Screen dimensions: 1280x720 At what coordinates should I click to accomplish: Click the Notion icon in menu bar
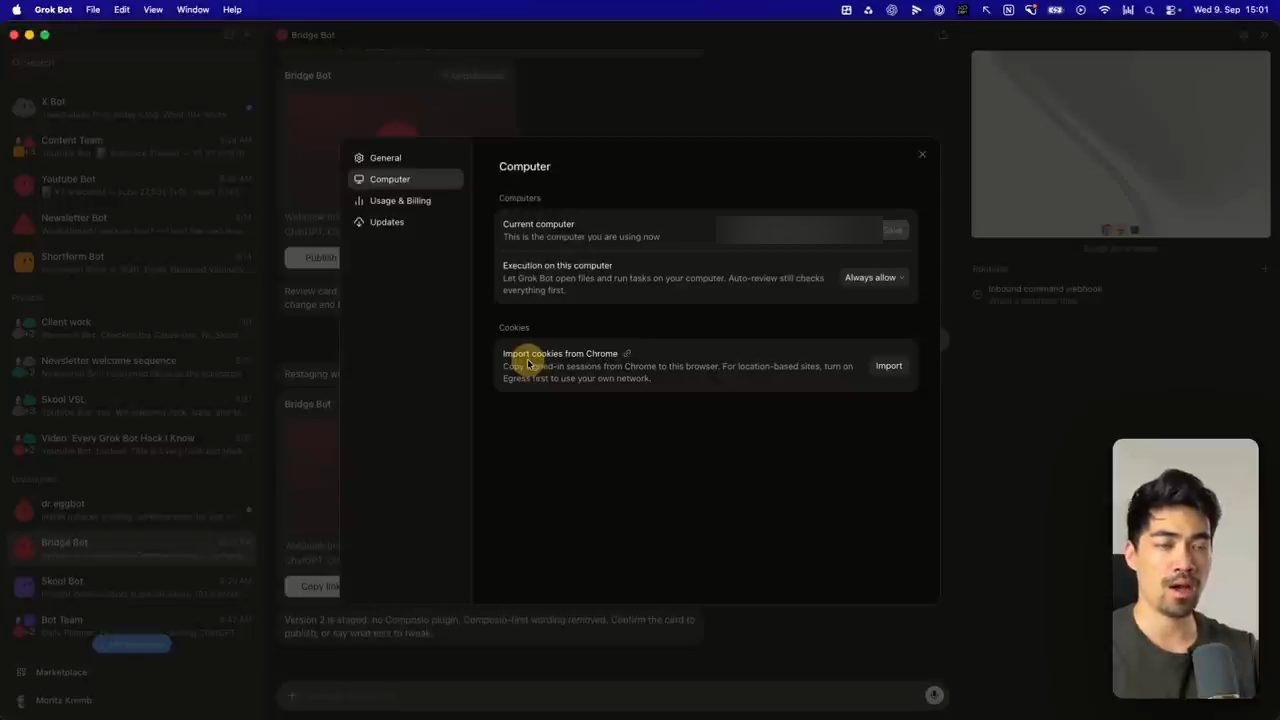pyautogui.click(x=1008, y=9)
